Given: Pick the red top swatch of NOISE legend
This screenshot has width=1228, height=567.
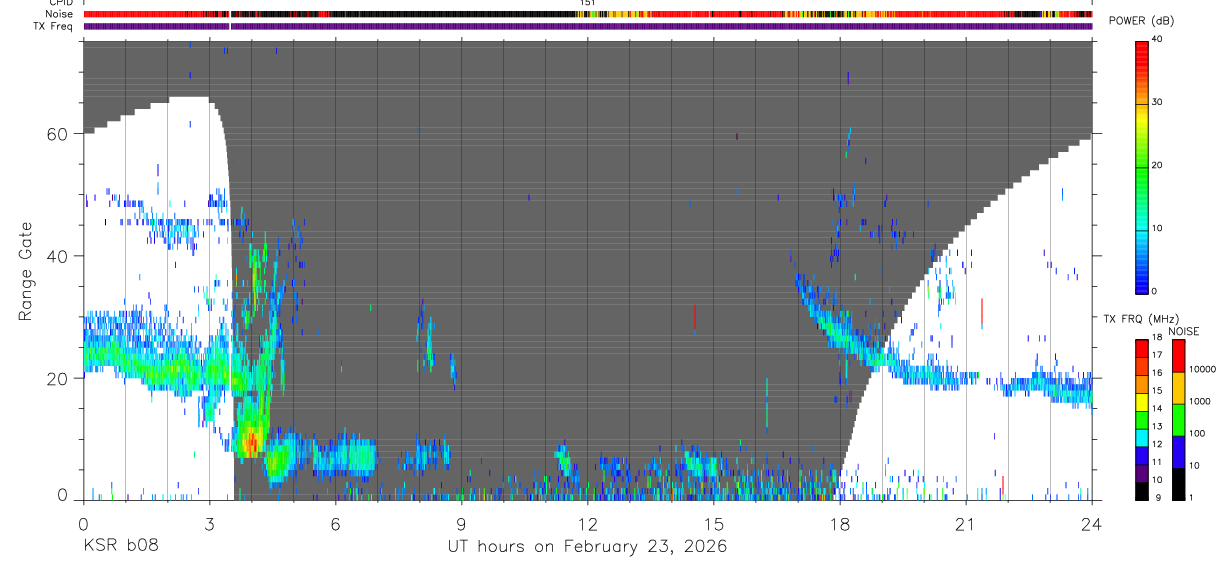Looking at the screenshot, I should tap(1178, 356).
